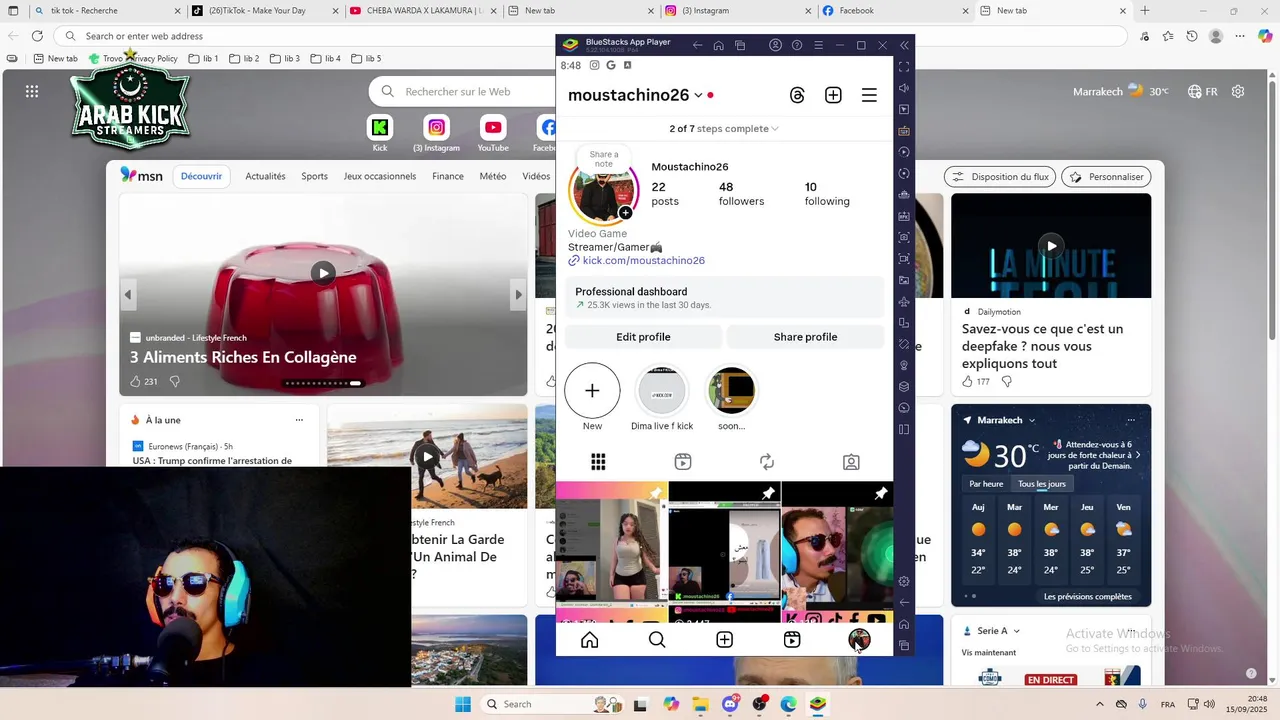The image size is (1280, 720).
Task: Select Sports tab in MSN feed
Action: [315, 176]
